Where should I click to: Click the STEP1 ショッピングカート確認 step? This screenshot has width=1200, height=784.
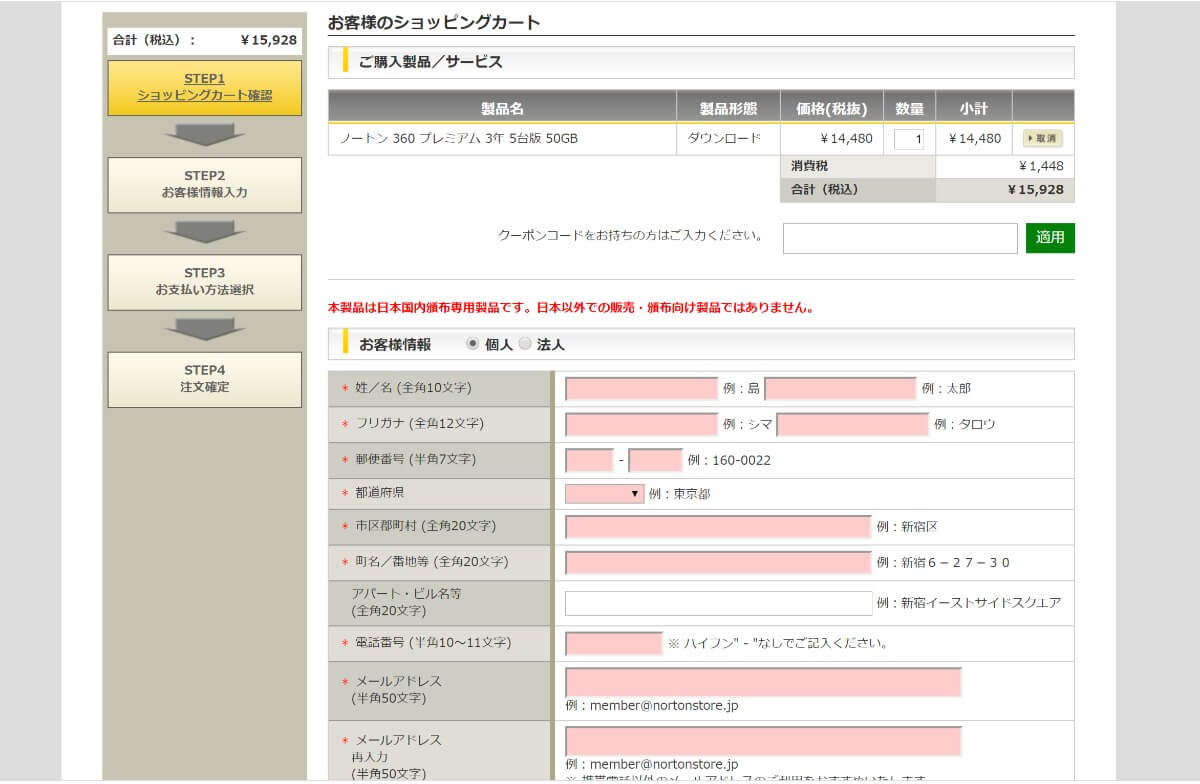[205, 88]
